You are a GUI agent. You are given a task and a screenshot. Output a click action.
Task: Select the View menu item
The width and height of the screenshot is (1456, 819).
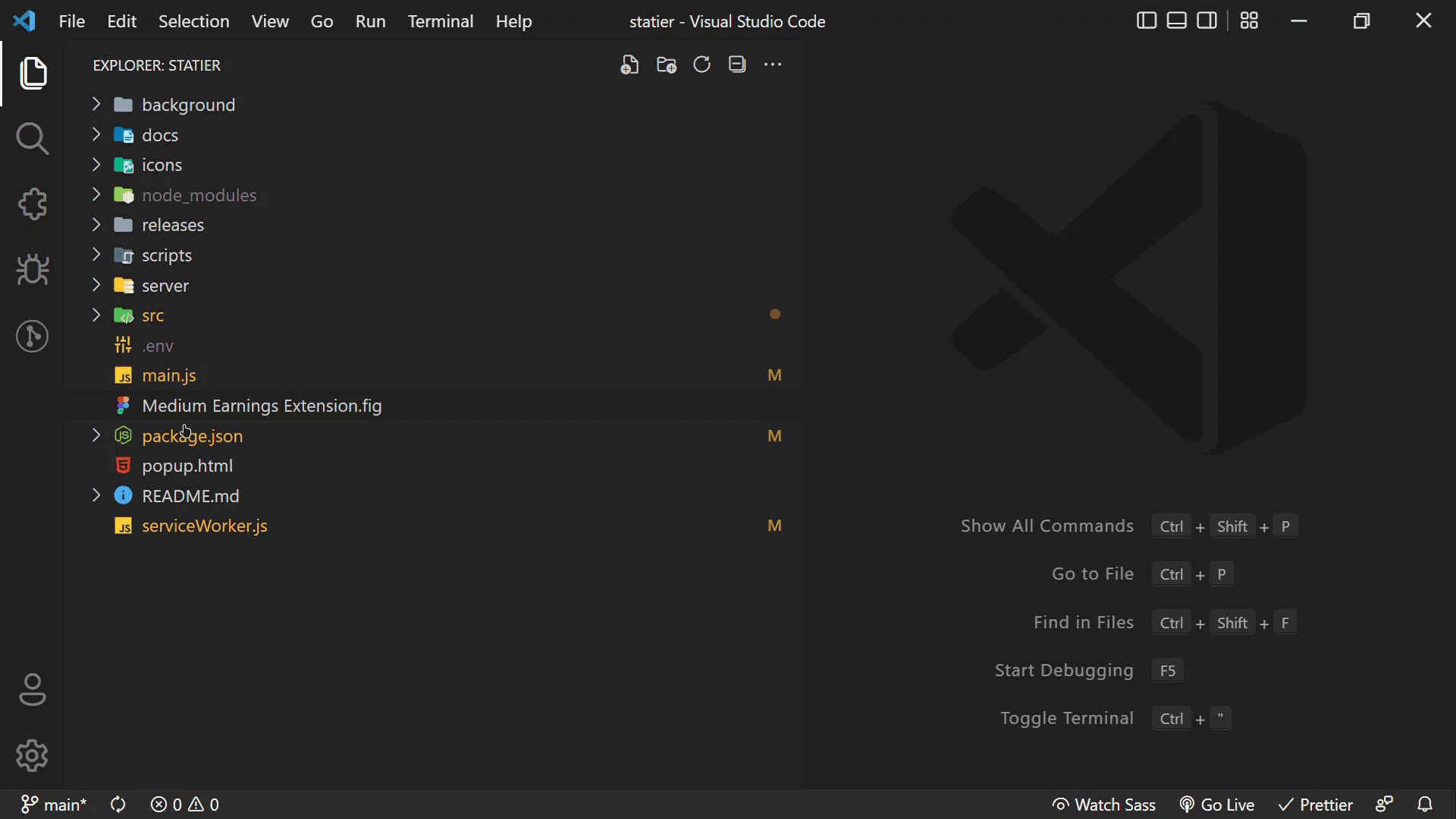coord(269,21)
